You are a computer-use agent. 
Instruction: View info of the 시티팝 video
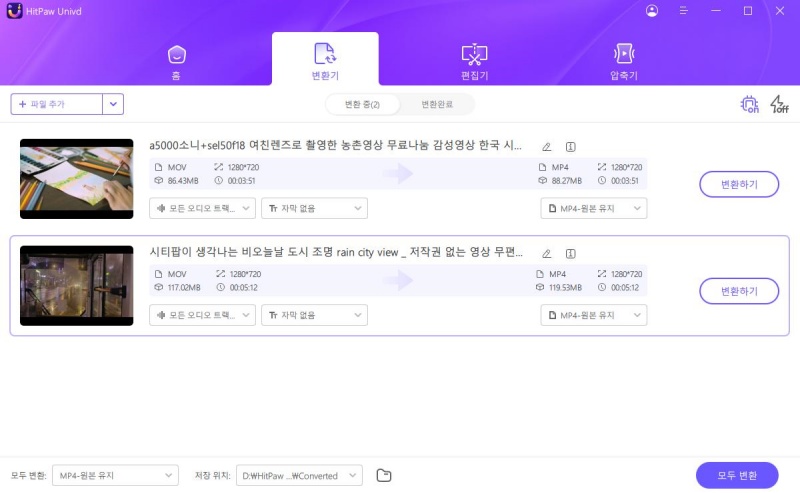[x=570, y=254]
